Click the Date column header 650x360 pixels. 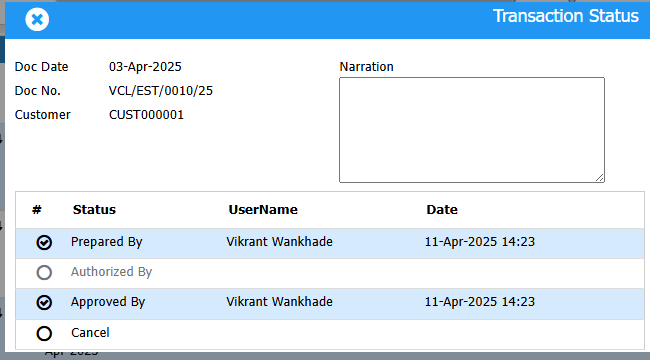click(x=442, y=210)
